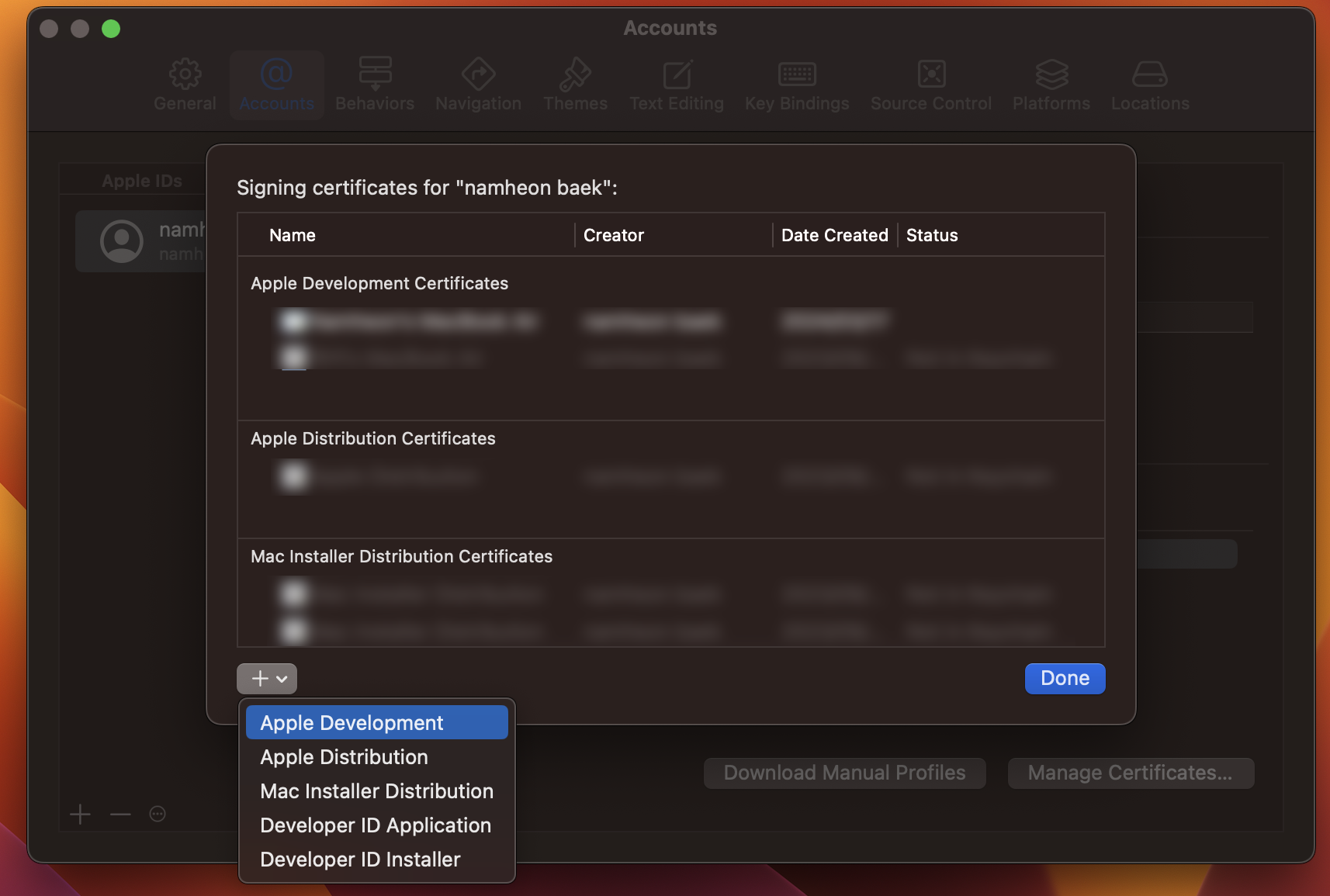Open the Platforms preferences pane
This screenshot has height=896, width=1330.
tap(1051, 85)
